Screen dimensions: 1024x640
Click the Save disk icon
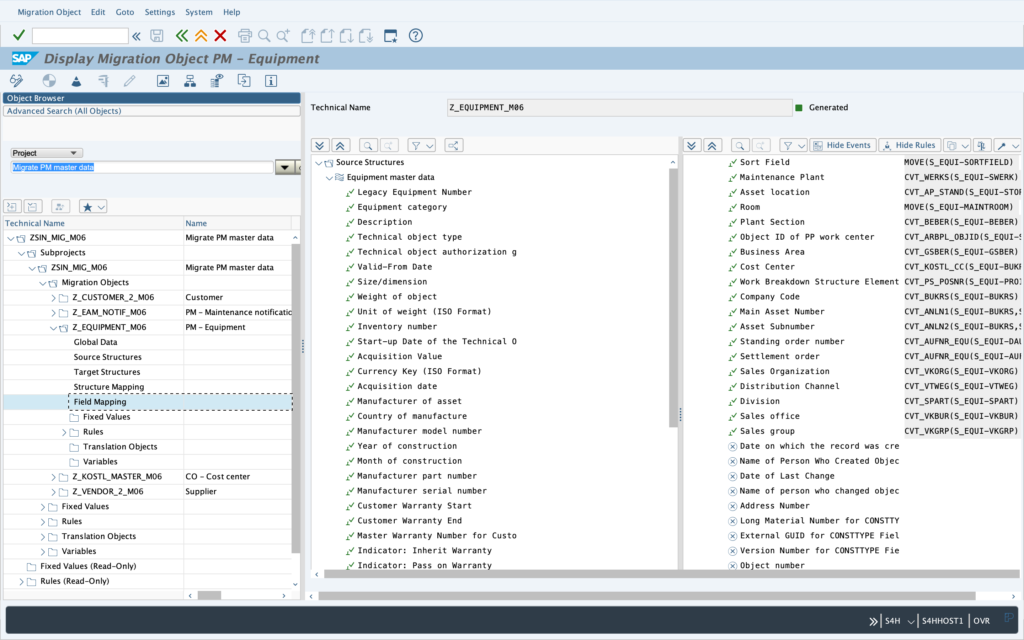157,36
